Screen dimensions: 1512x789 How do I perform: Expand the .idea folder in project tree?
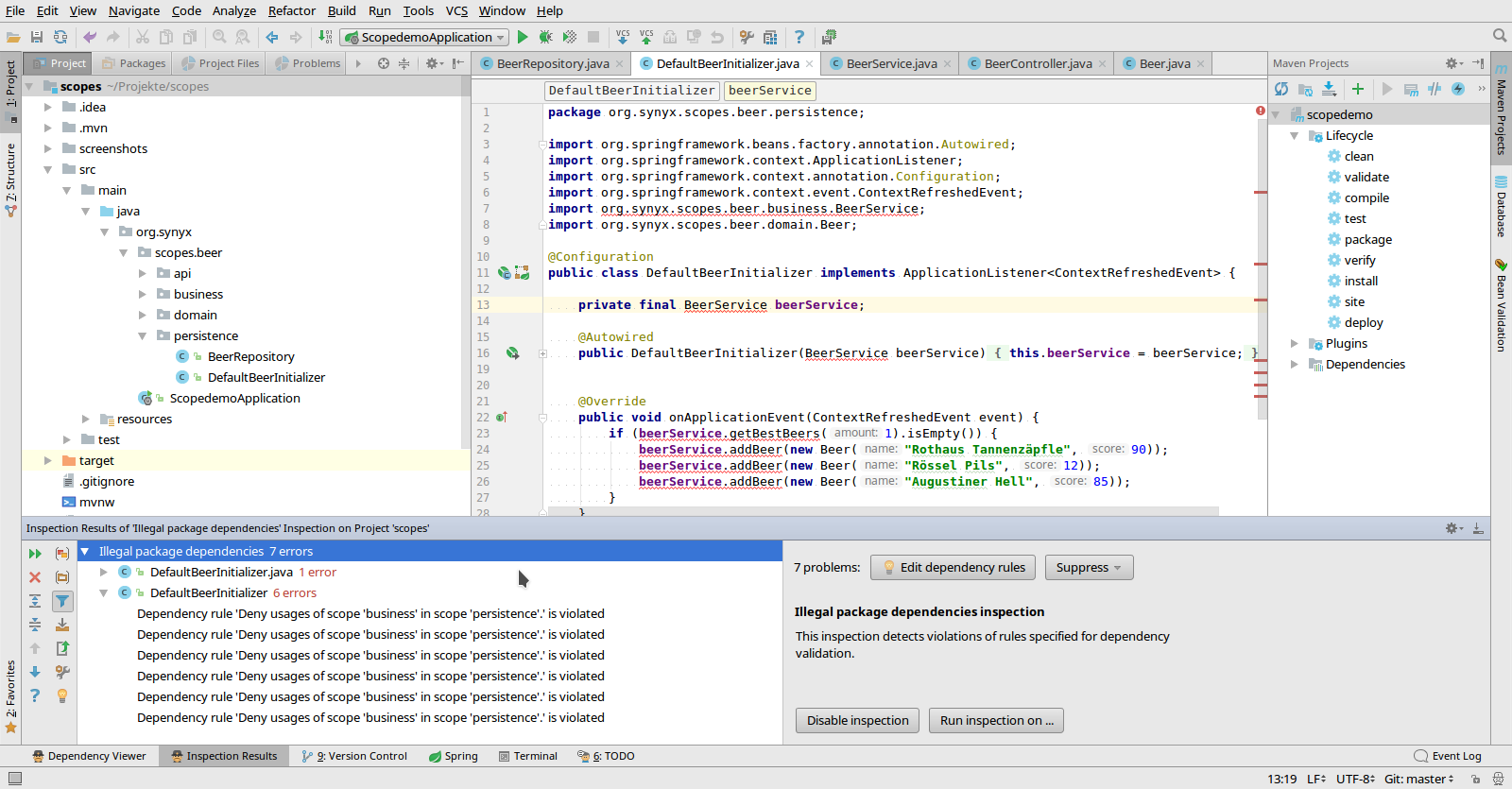(x=48, y=107)
